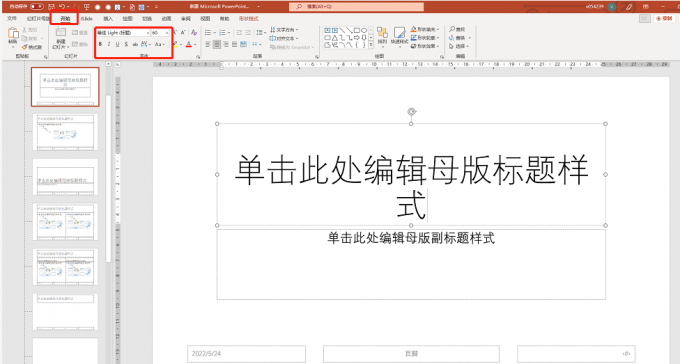Open the Bullets dropdown arrow

click(x=215, y=33)
